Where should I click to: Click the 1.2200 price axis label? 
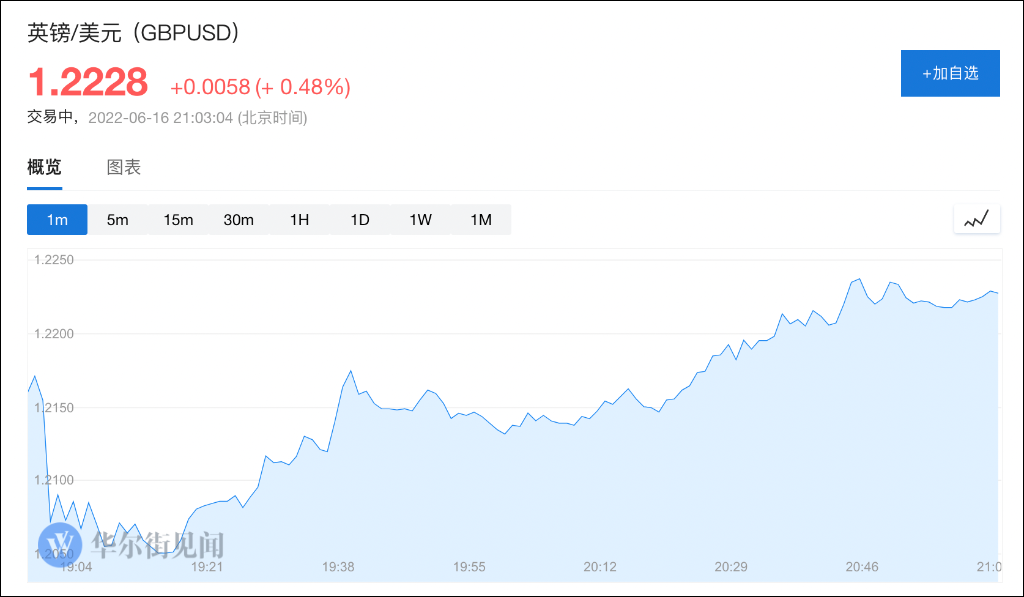click(55, 334)
